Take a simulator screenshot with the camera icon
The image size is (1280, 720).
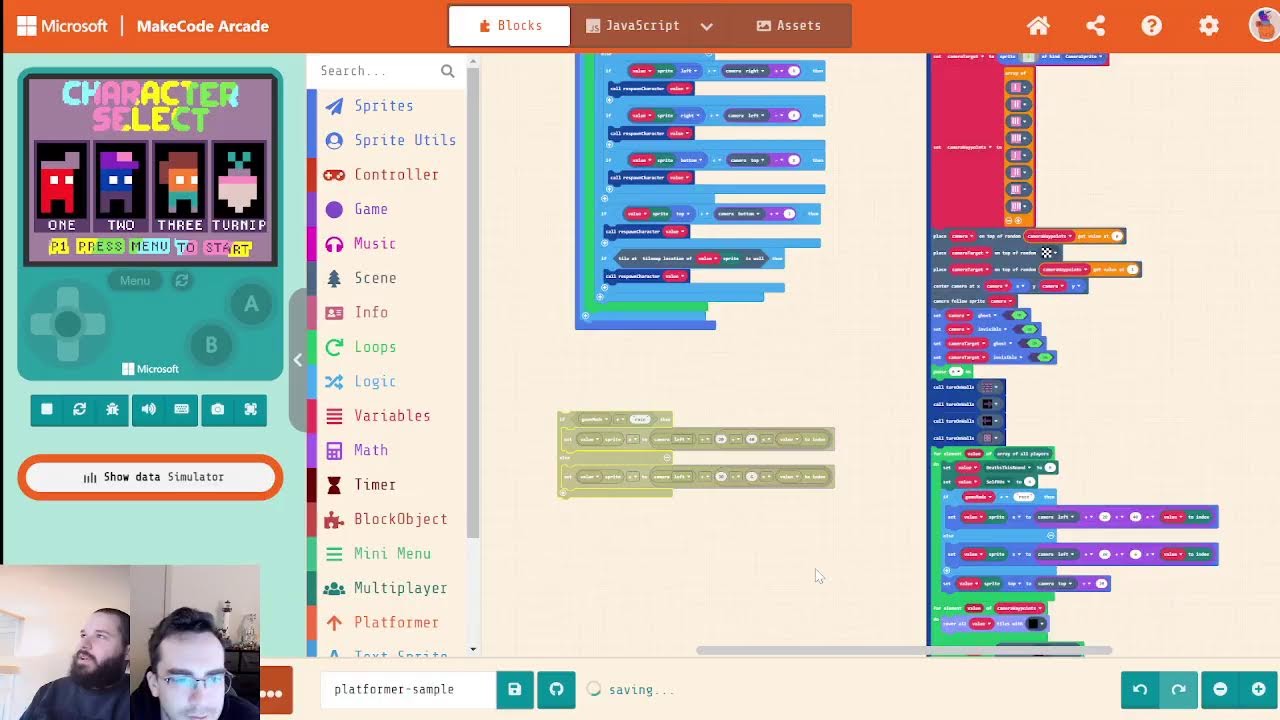[x=217, y=409]
